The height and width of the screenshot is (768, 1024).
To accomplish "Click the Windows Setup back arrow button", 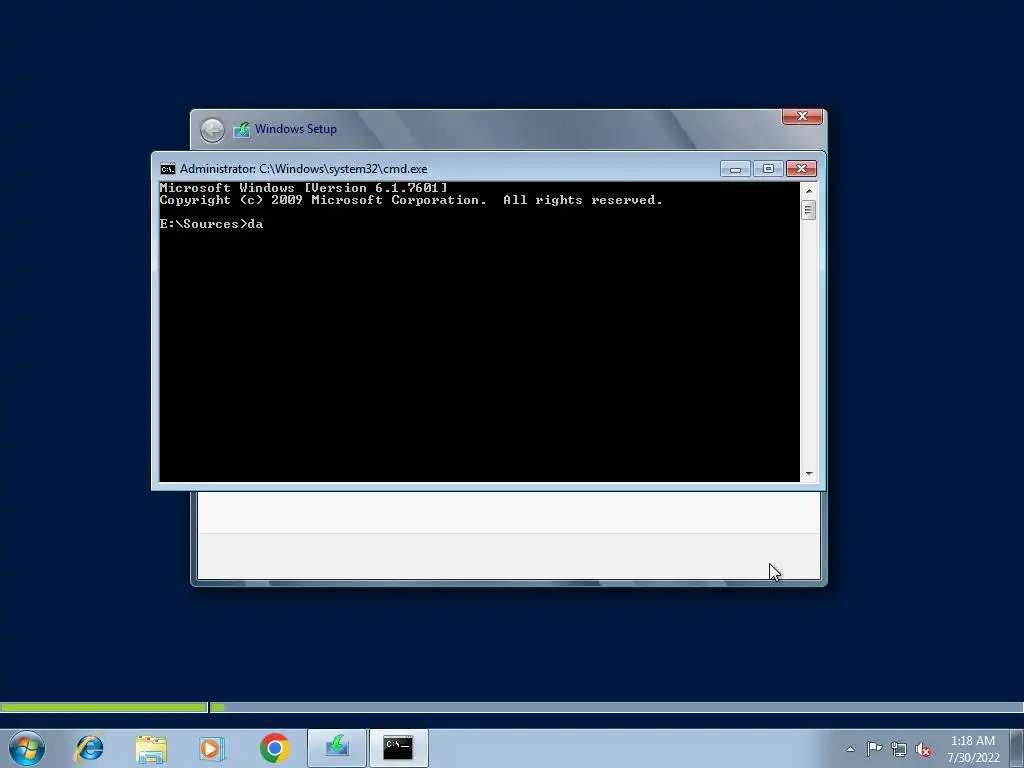I will coord(212,130).
